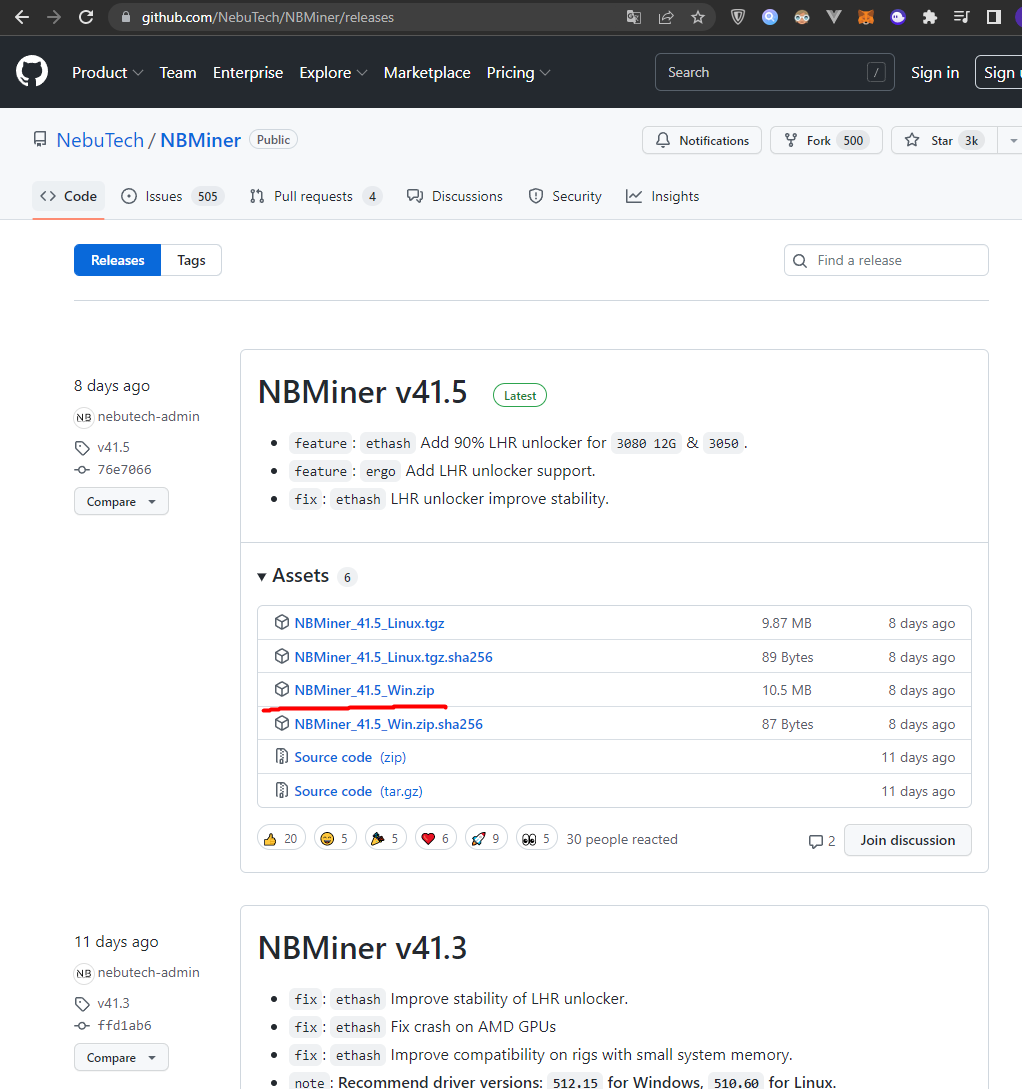Screen dimensions: 1022x1089
Task: Click the v41.5 tag link
Action: [113, 447]
